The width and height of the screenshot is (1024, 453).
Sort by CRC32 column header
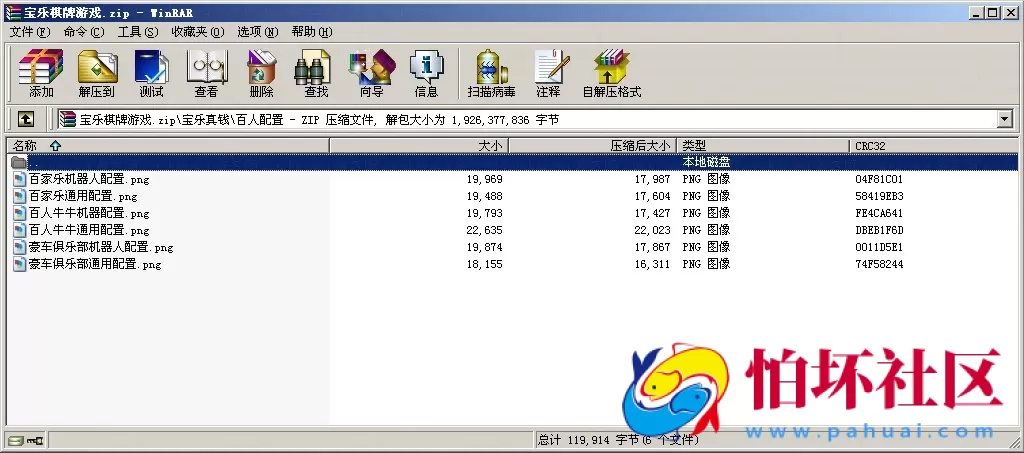pyautogui.click(x=934, y=146)
